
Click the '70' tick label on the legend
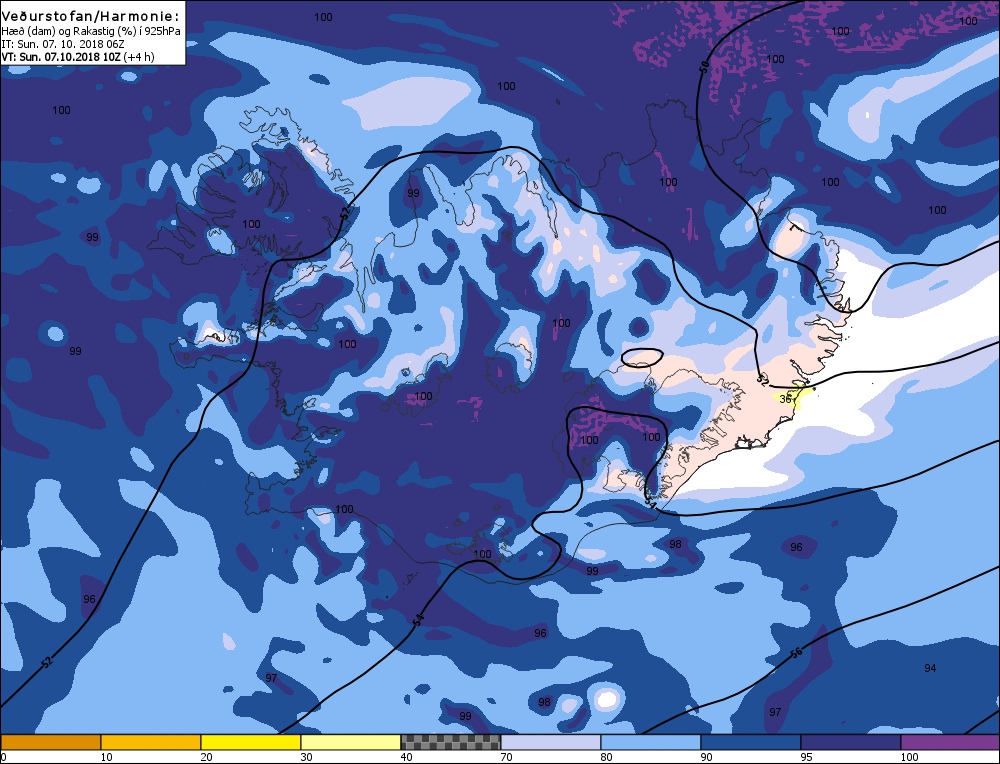point(506,757)
